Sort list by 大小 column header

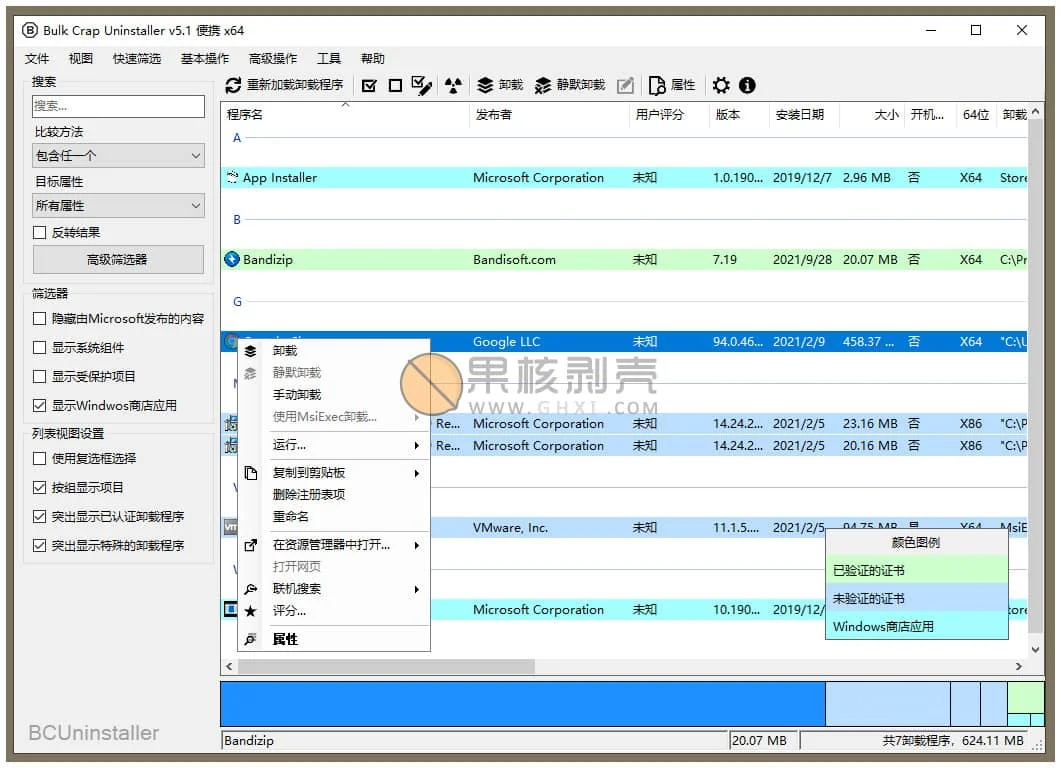tap(872, 114)
